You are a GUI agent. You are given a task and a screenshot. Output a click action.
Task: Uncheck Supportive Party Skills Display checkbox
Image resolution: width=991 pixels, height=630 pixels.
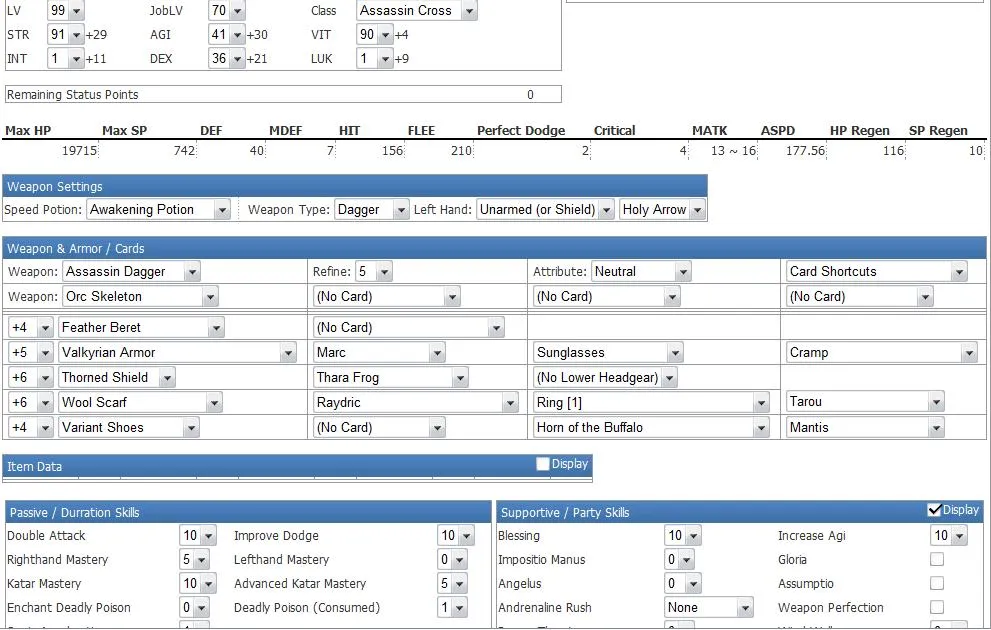point(935,510)
